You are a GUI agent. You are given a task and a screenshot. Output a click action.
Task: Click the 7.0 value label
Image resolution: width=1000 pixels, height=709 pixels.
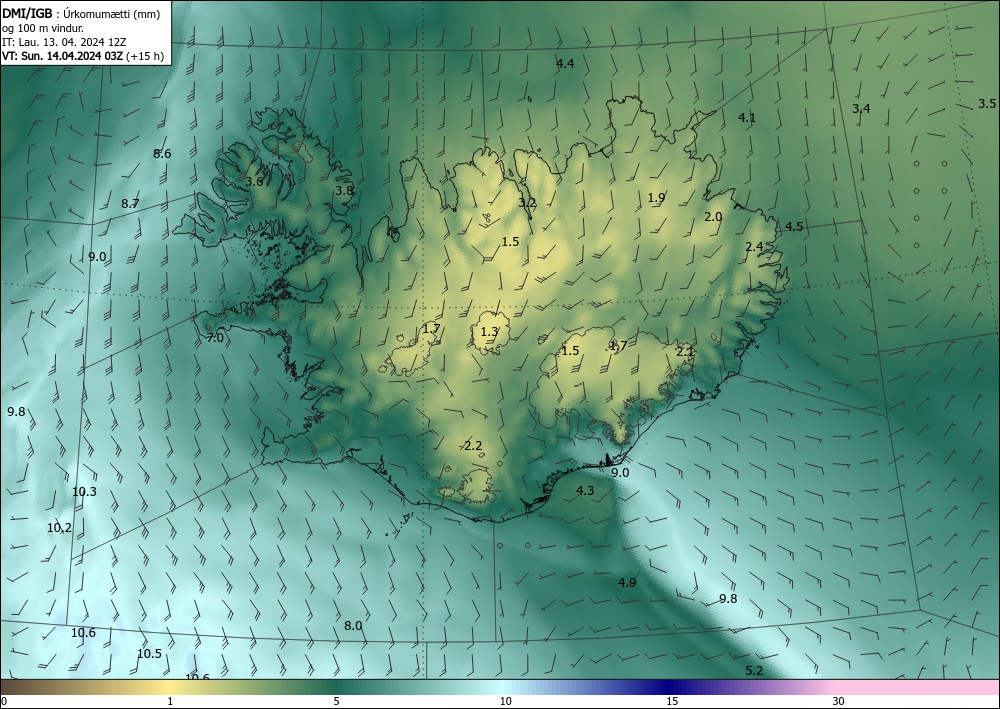tap(215, 338)
